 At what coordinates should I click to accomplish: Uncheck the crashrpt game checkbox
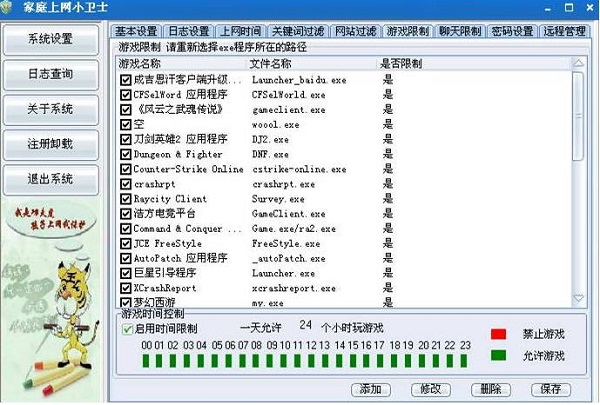point(126,184)
